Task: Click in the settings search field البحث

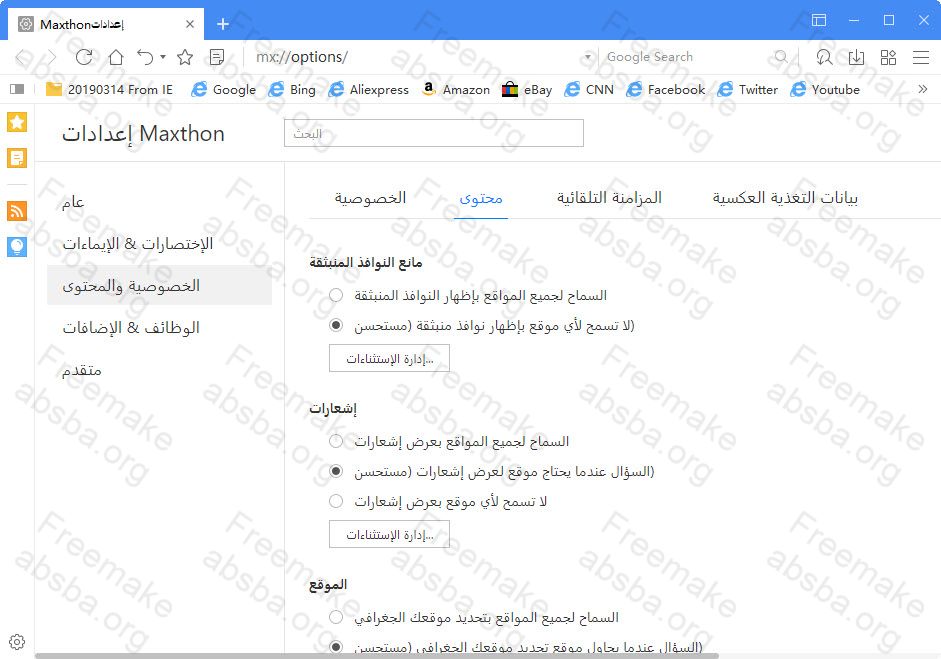Action: (x=433, y=133)
